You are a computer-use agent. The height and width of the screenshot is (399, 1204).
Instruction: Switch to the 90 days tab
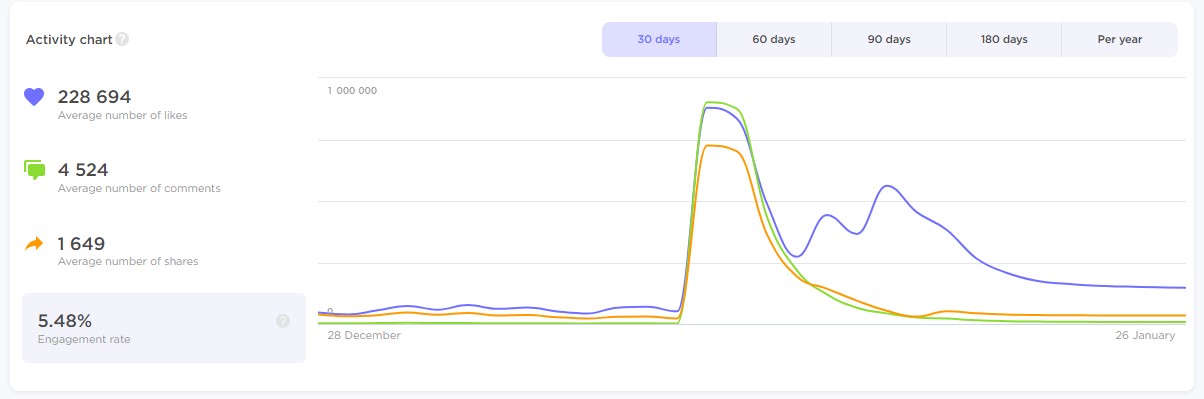tap(889, 40)
